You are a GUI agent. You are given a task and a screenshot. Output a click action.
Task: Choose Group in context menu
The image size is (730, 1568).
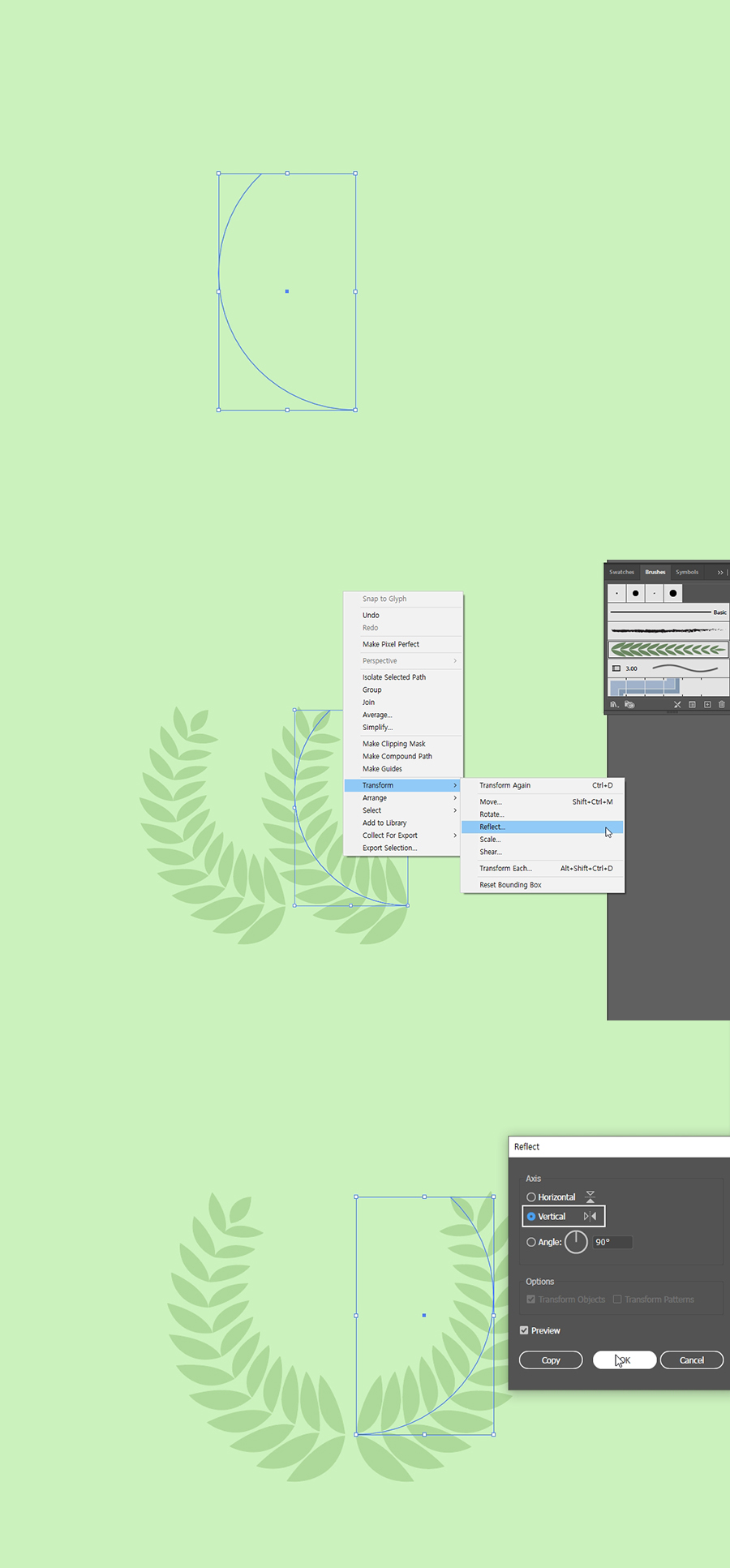tap(402, 689)
